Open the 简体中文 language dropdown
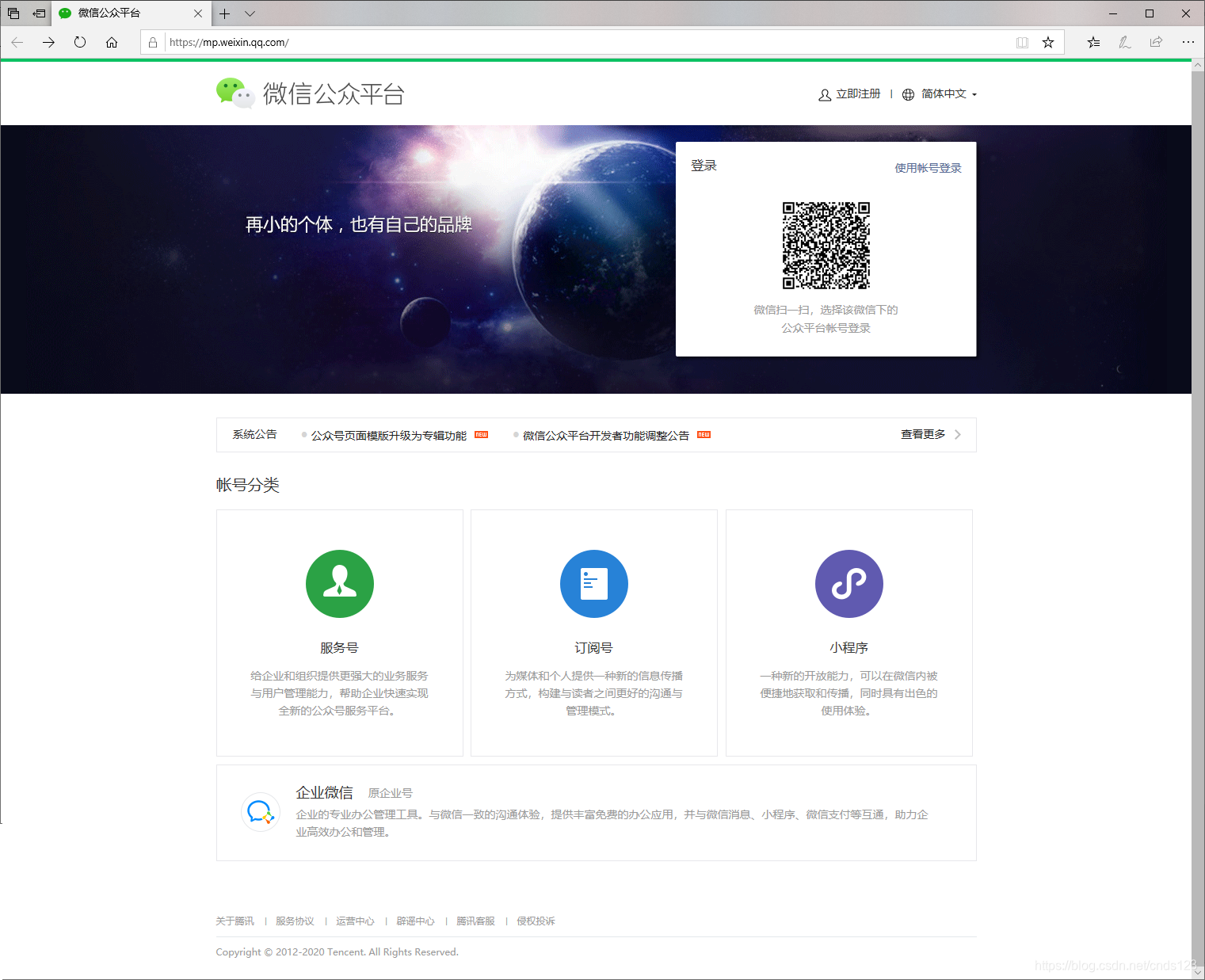The height and width of the screenshot is (980, 1205). [949, 94]
